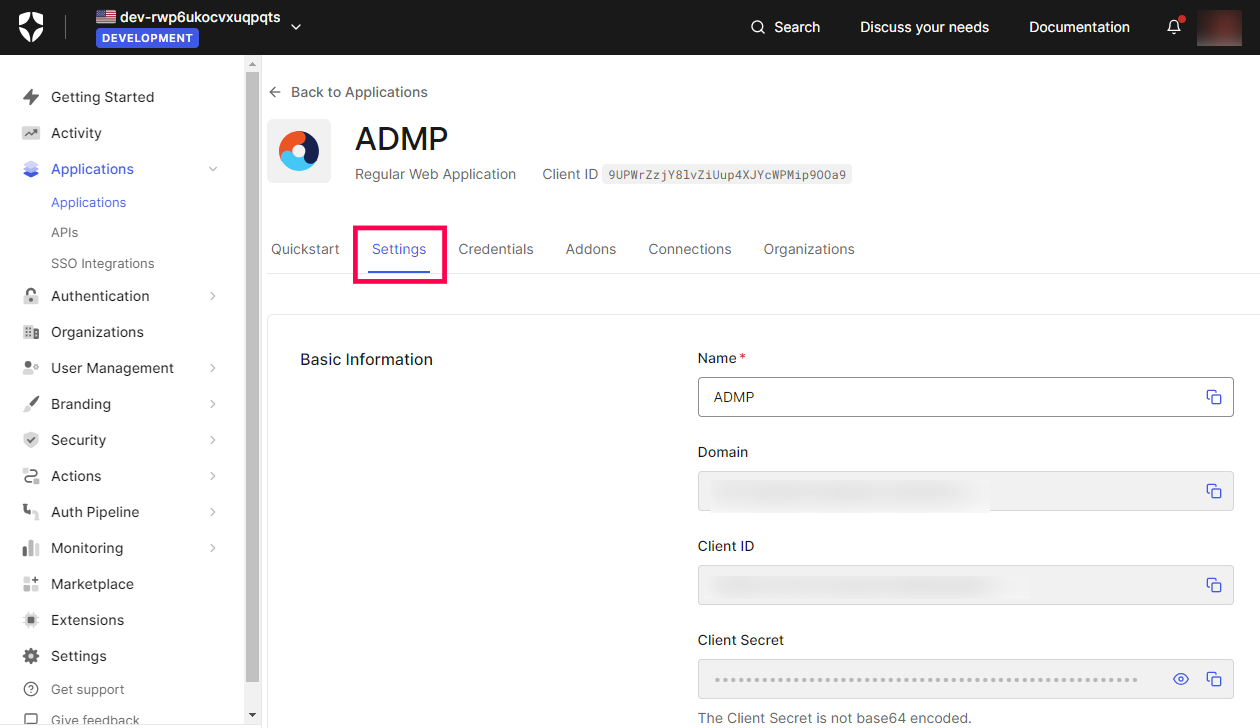Screen dimensions: 1260x728
Task: Switch to the Credentials tab
Action: tap(496, 249)
